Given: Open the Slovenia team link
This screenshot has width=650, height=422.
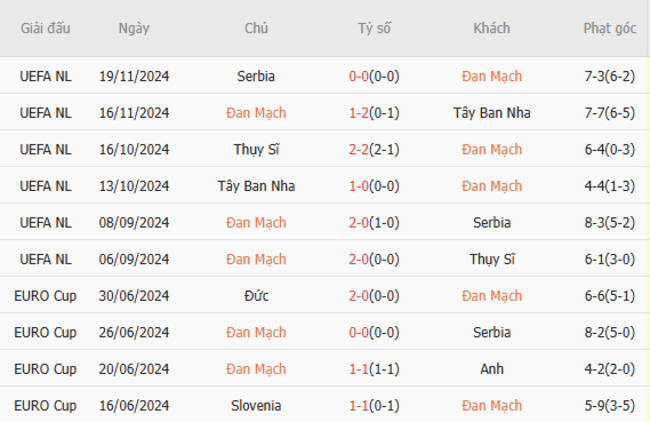Looking at the screenshot, I should (x=256, y=406).
